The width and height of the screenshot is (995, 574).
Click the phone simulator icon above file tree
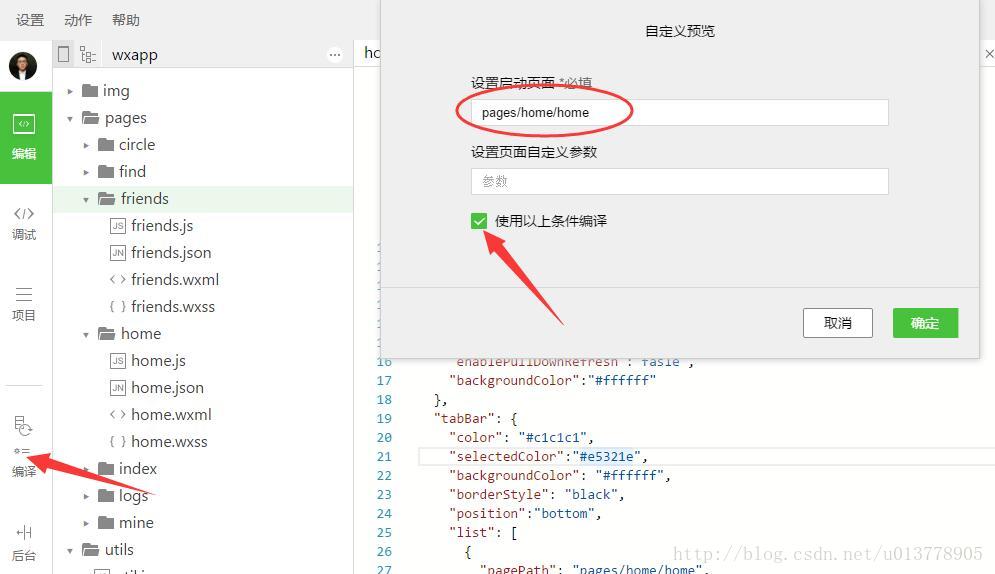[64, 54]
